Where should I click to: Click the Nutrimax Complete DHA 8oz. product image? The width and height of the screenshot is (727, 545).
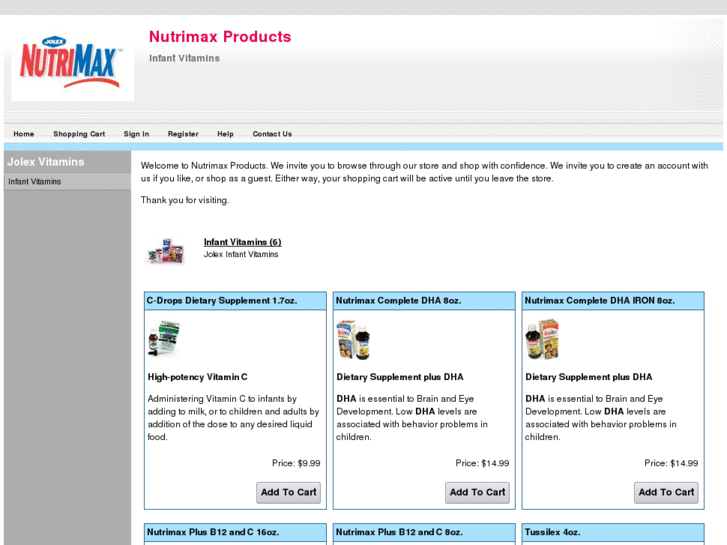tap(353, 340)
